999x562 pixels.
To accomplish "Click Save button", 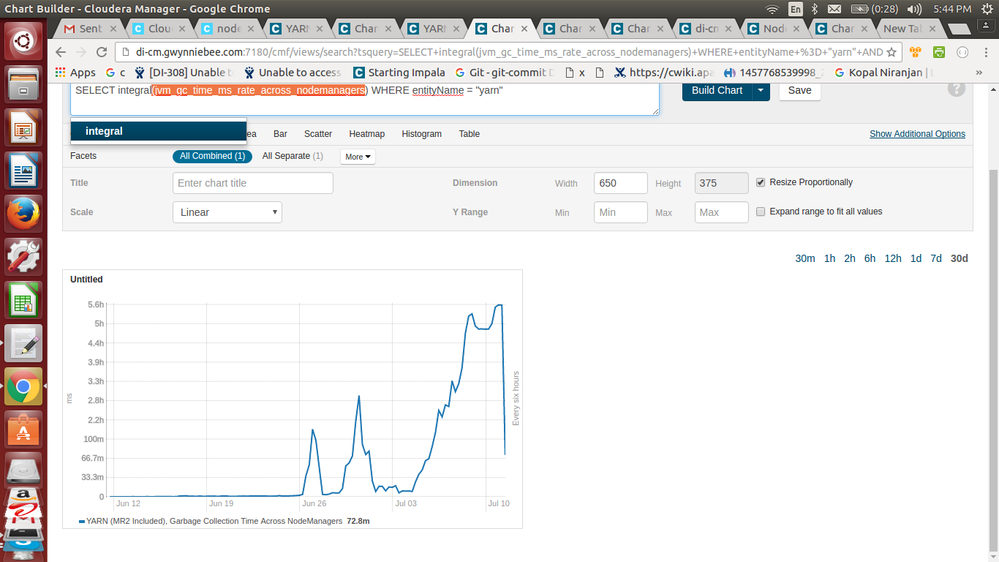I will 800,90.
